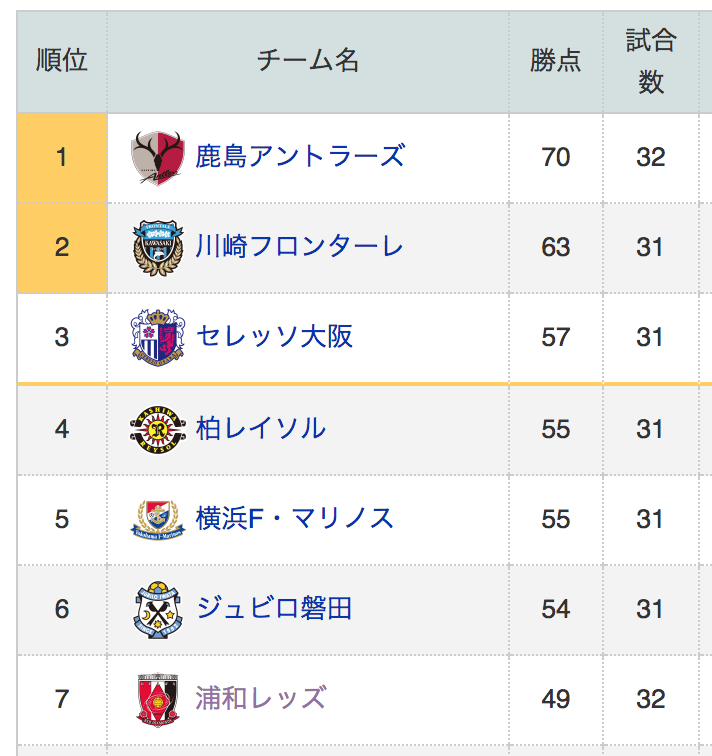Click the orange rank 2 cell
The width and height of the screenshot is (712, 756).
pos(62,248)
